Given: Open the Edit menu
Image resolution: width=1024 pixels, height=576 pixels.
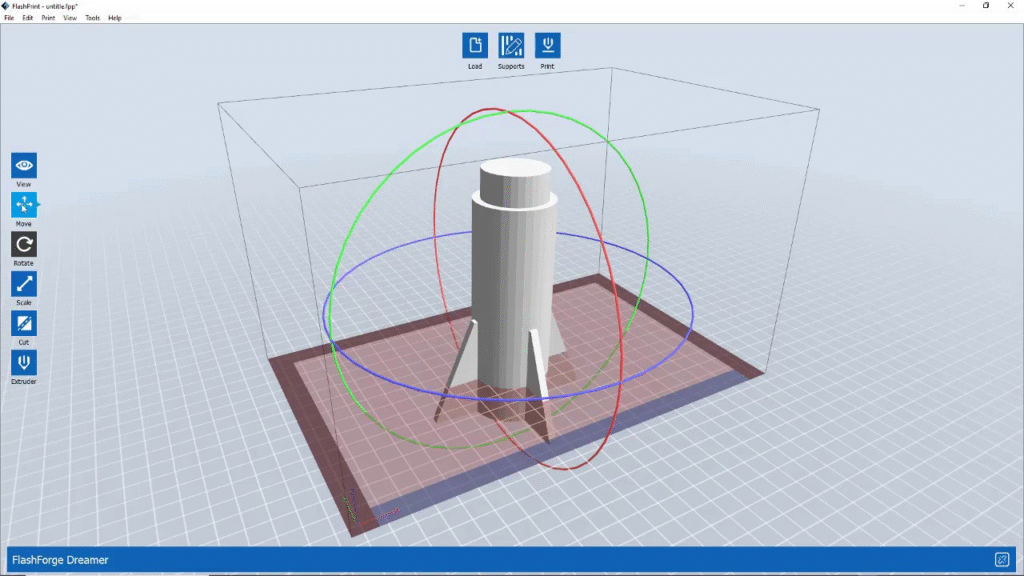Looking at the screenshot, I should click(28, 18).
